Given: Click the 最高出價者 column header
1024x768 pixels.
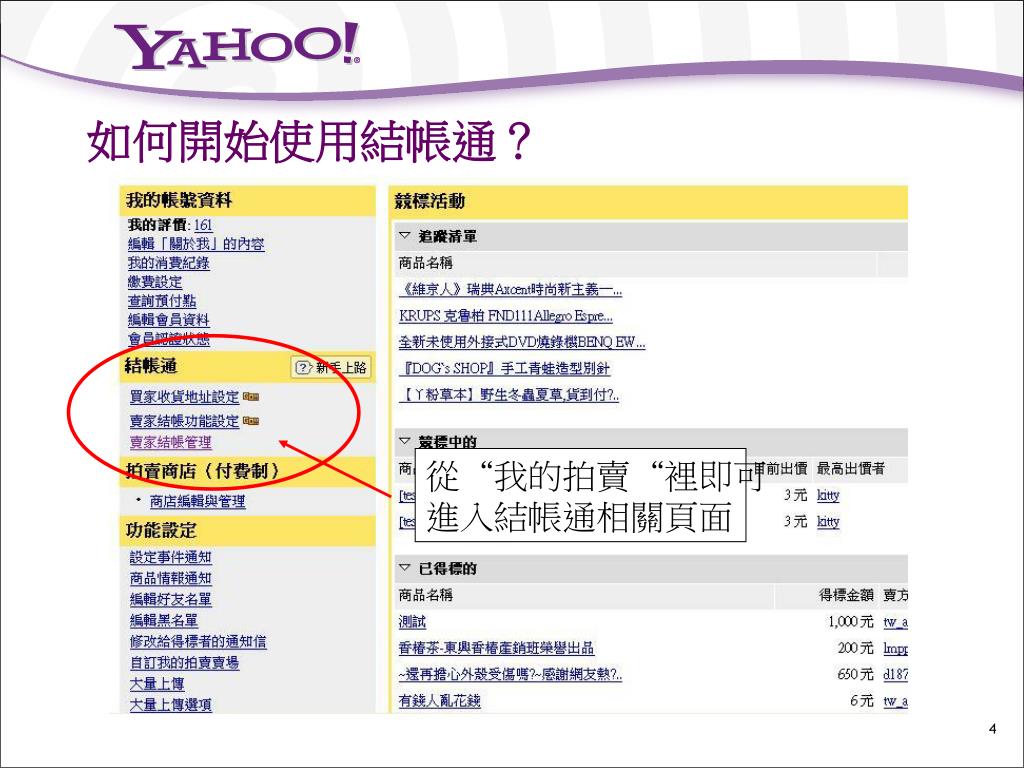Looking at the screenshot, I should click(851, 468).
